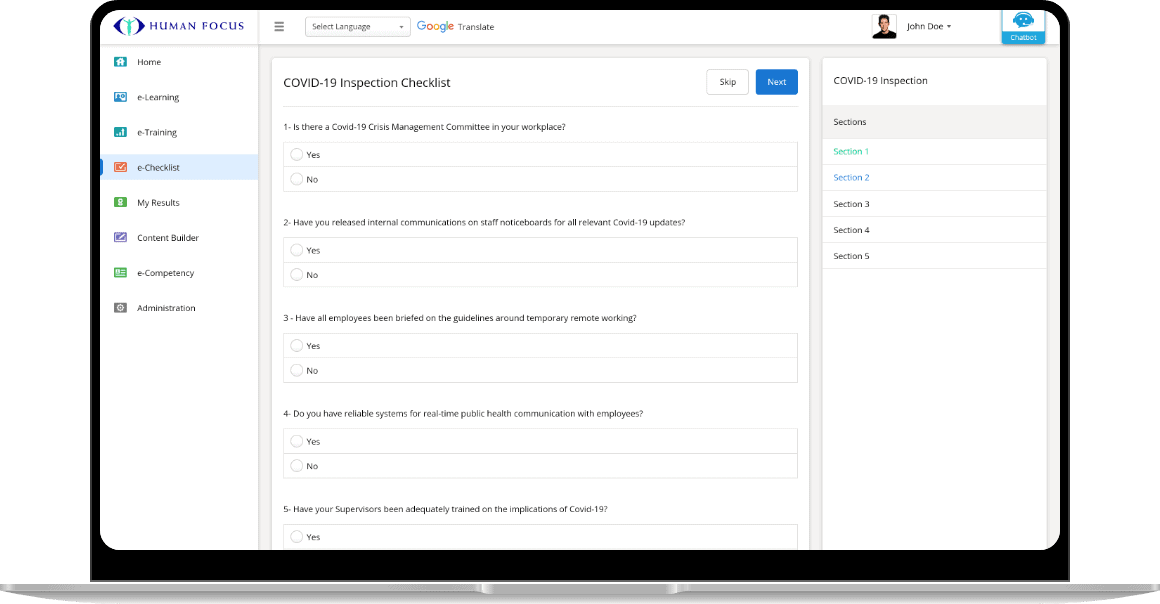
Task: Click the e-Competency icon
Action: tap(120, 273)
